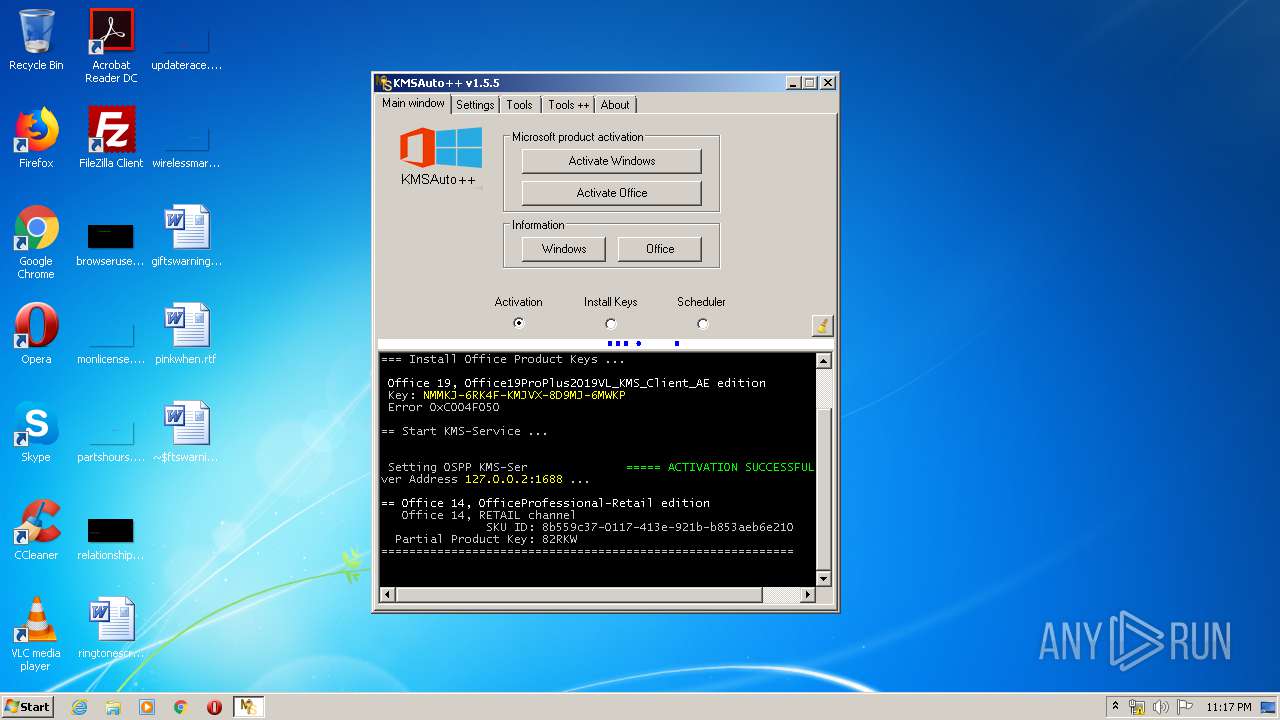
Task: Click the log's scroll down arrow
Action: click(824, 578)
